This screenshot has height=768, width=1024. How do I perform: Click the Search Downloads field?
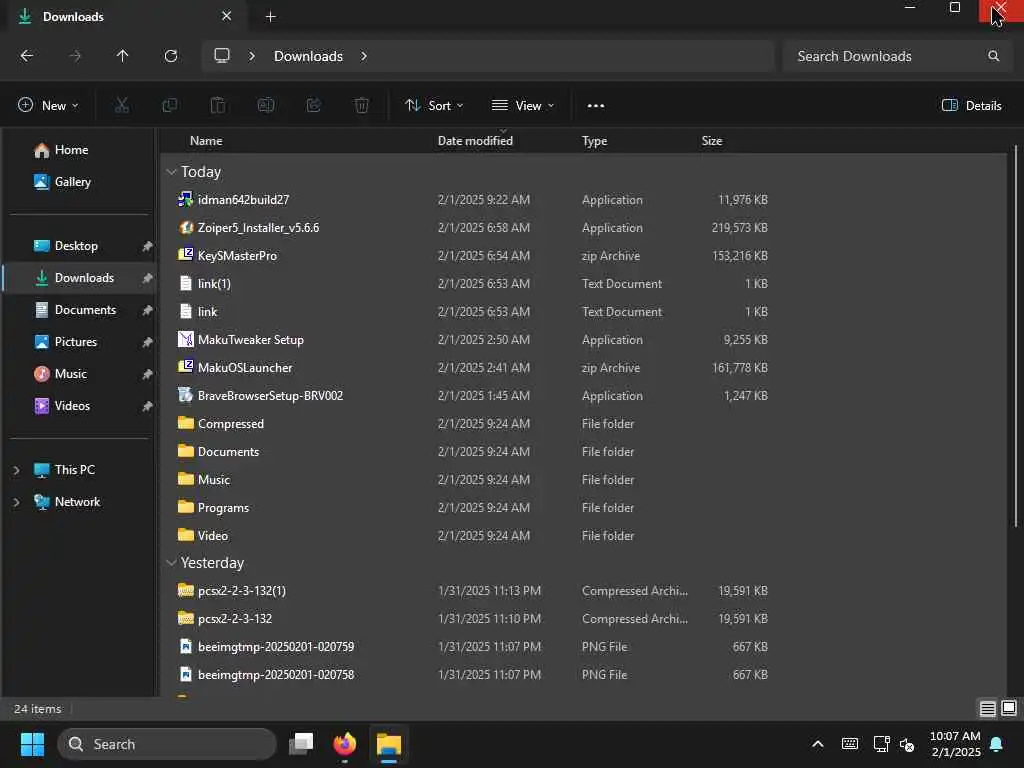point(897,56)
